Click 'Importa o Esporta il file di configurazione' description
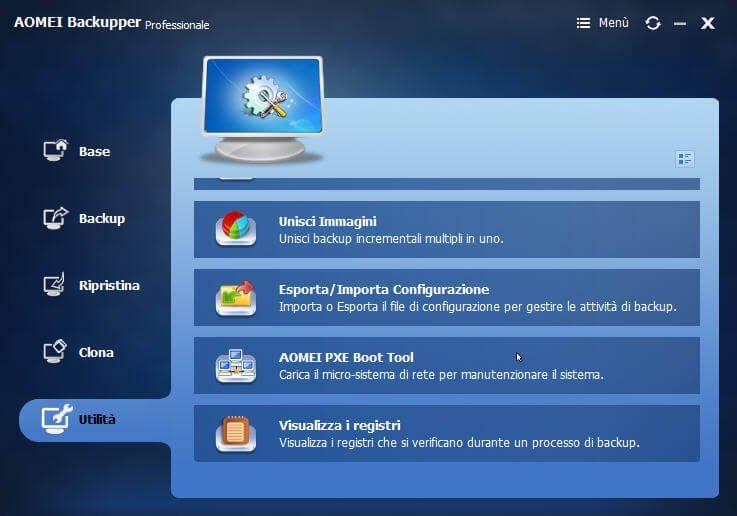 (478, 307)
